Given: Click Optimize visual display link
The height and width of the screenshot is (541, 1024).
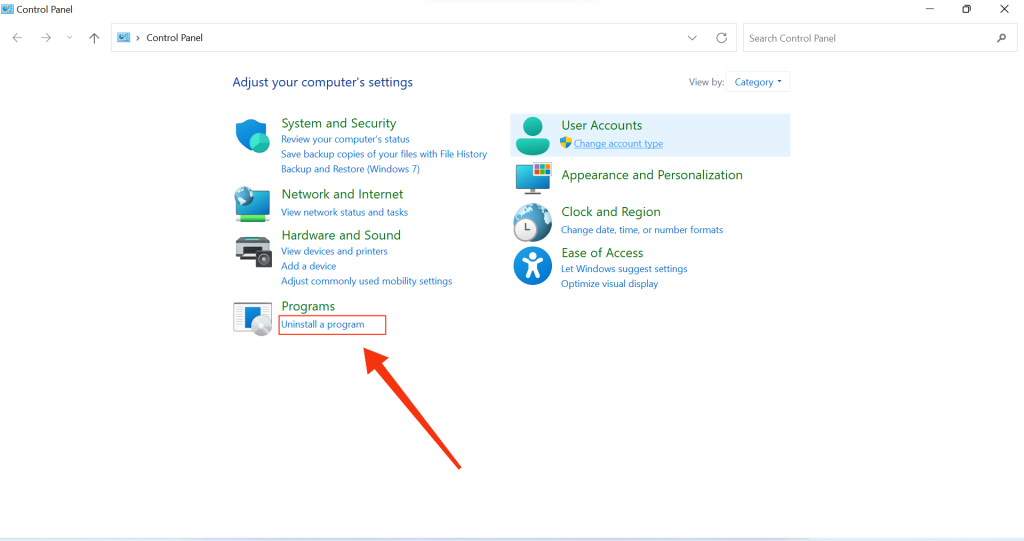Looking at the screenshot, I should point(609,284).
